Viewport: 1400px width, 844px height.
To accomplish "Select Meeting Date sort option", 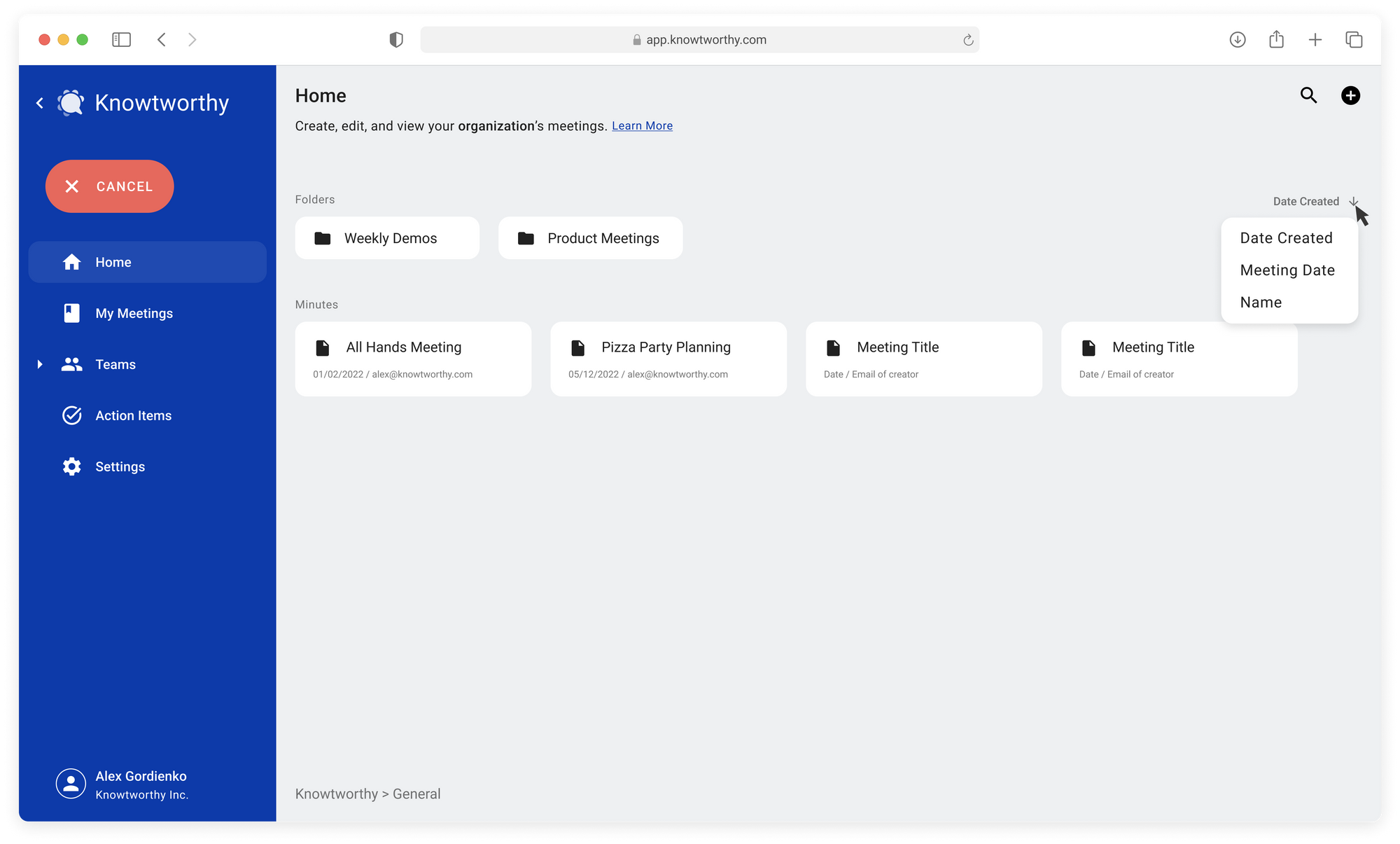I will coord(1288,269).
